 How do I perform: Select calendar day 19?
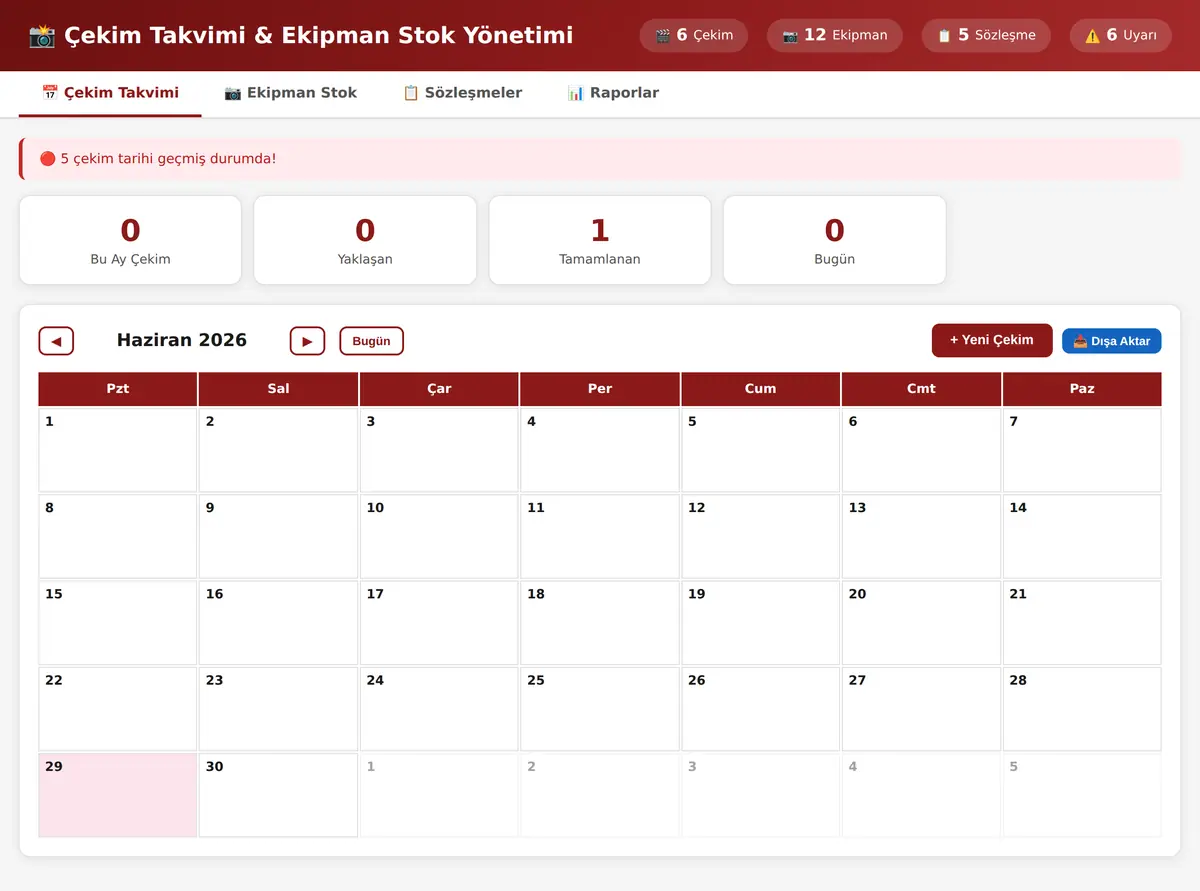tap(760, 623)
